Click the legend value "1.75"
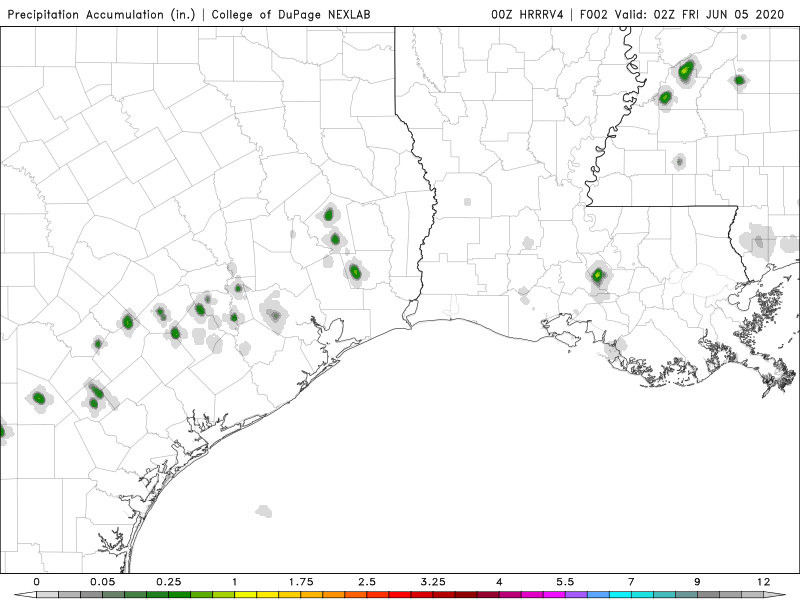This screenshot has height=600, width=800. (301, 582)
